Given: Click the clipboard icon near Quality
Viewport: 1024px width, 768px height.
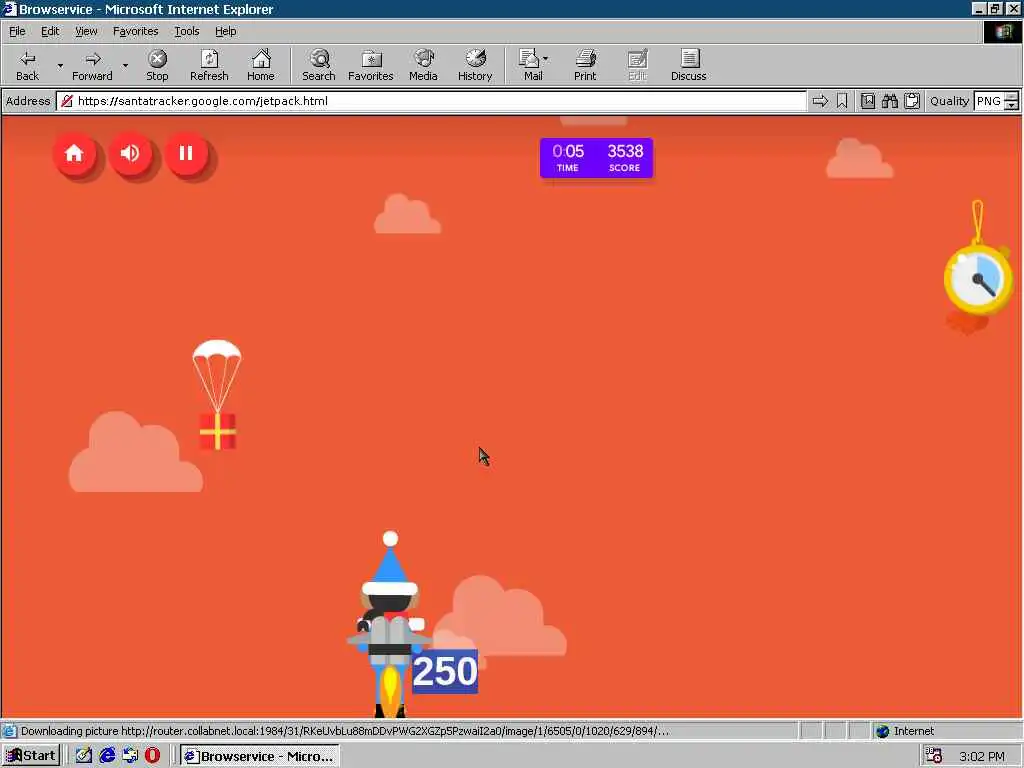Looking at the screenshot, I should point(912,101).
